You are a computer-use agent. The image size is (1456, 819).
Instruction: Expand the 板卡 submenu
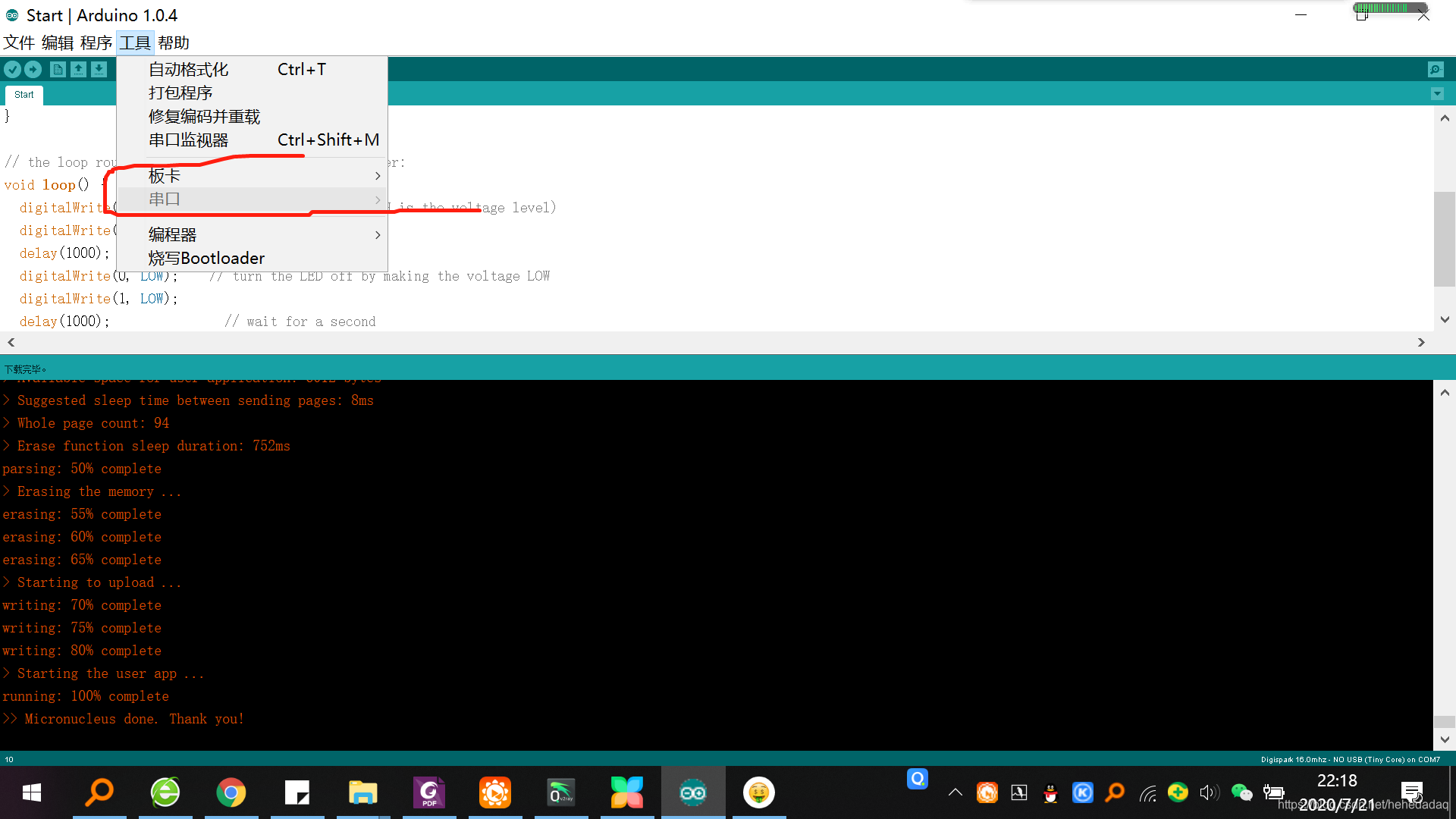click(x=252, y=176)
